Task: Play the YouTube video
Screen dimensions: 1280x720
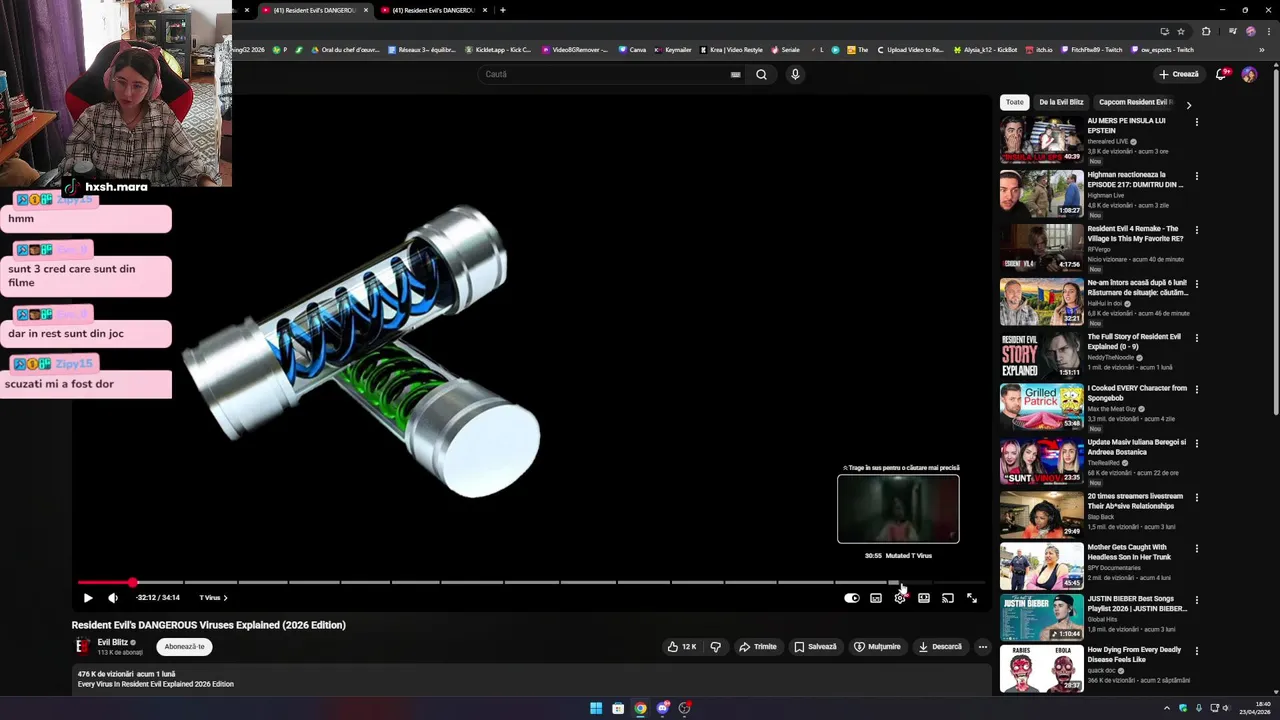Action: [x=88, y=598]
